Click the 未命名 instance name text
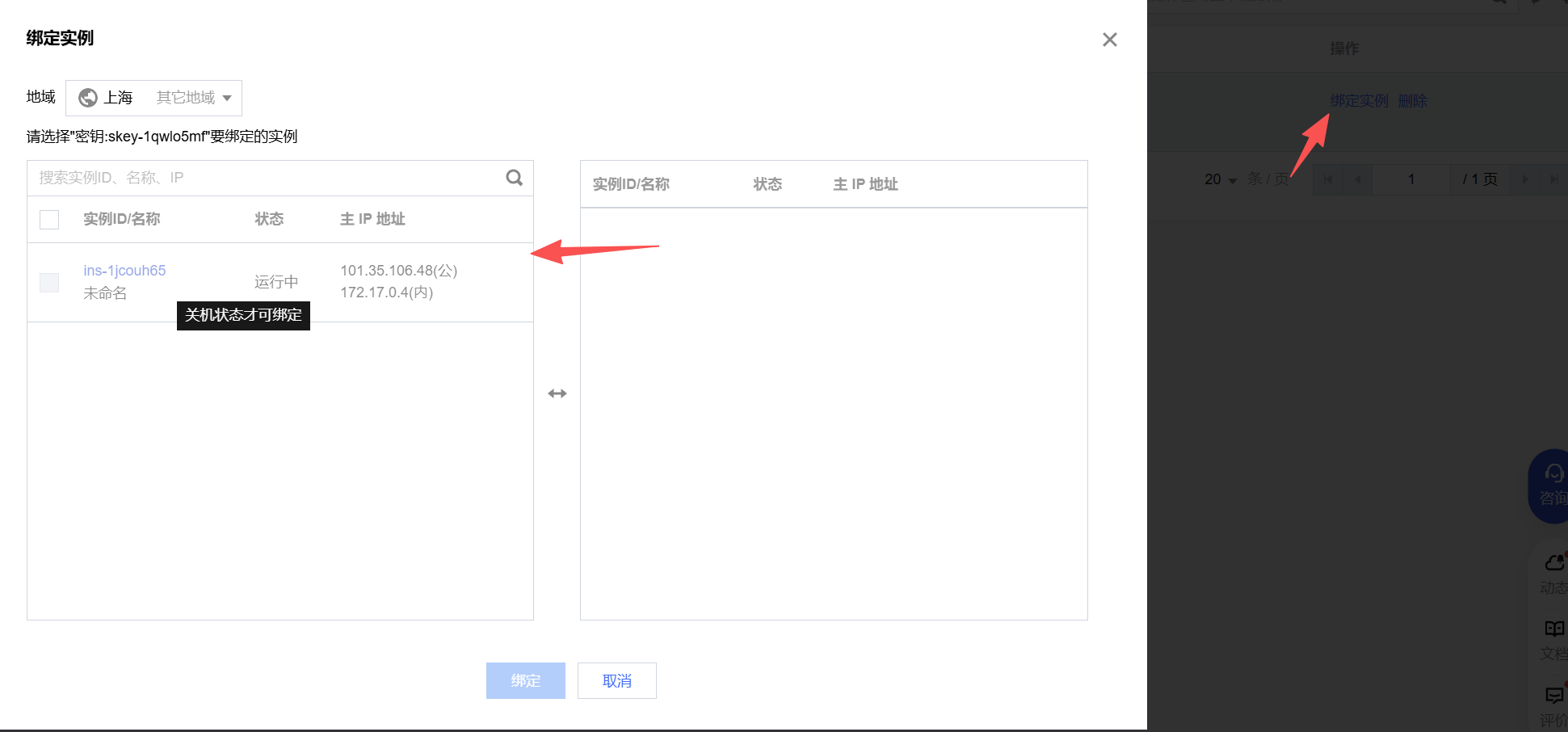 [x=105, y=293]
